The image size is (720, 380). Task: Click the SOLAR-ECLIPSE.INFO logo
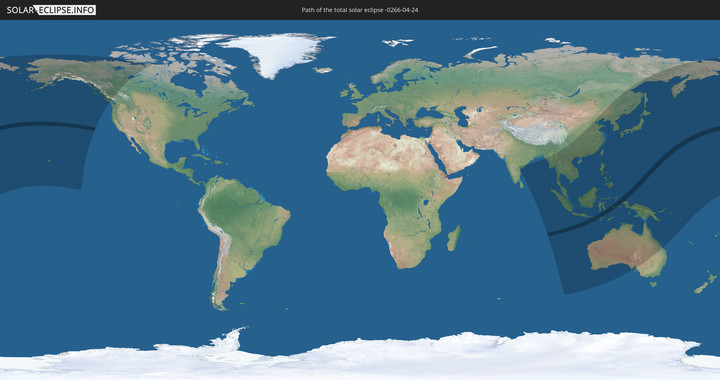click(51, 10)
